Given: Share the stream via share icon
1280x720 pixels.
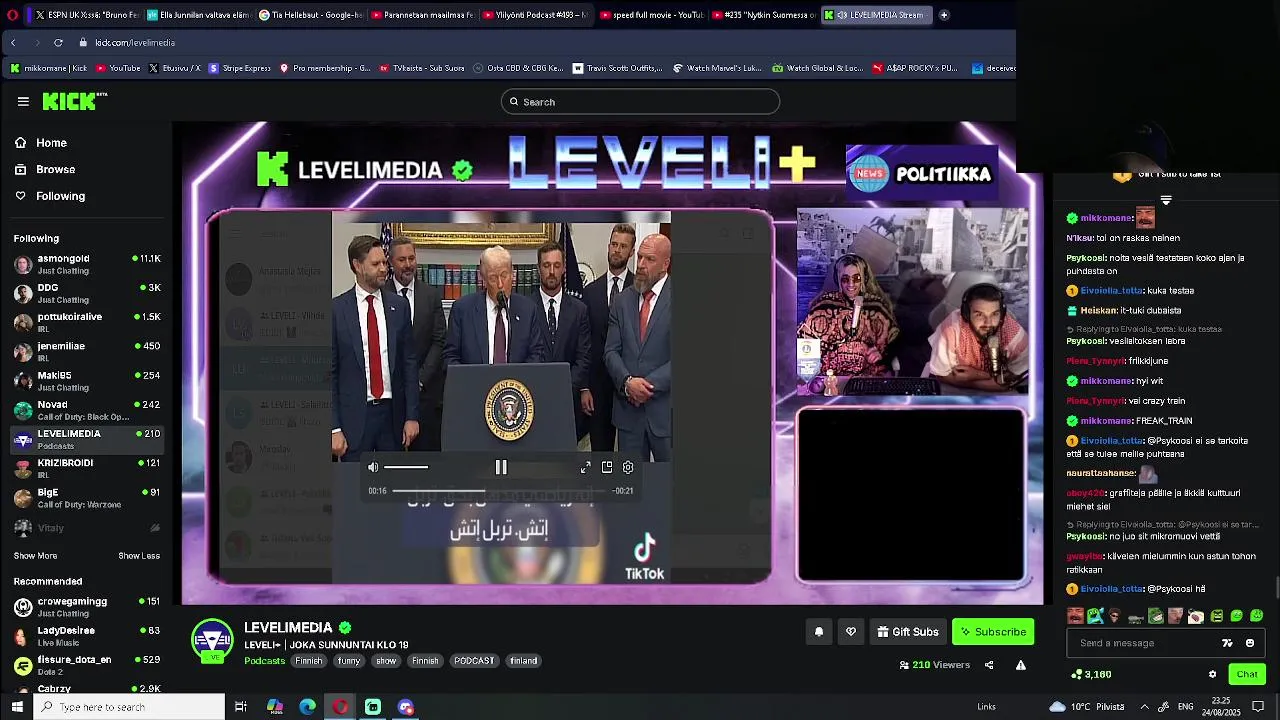Looking at the screenshot, I should point(989,665).
